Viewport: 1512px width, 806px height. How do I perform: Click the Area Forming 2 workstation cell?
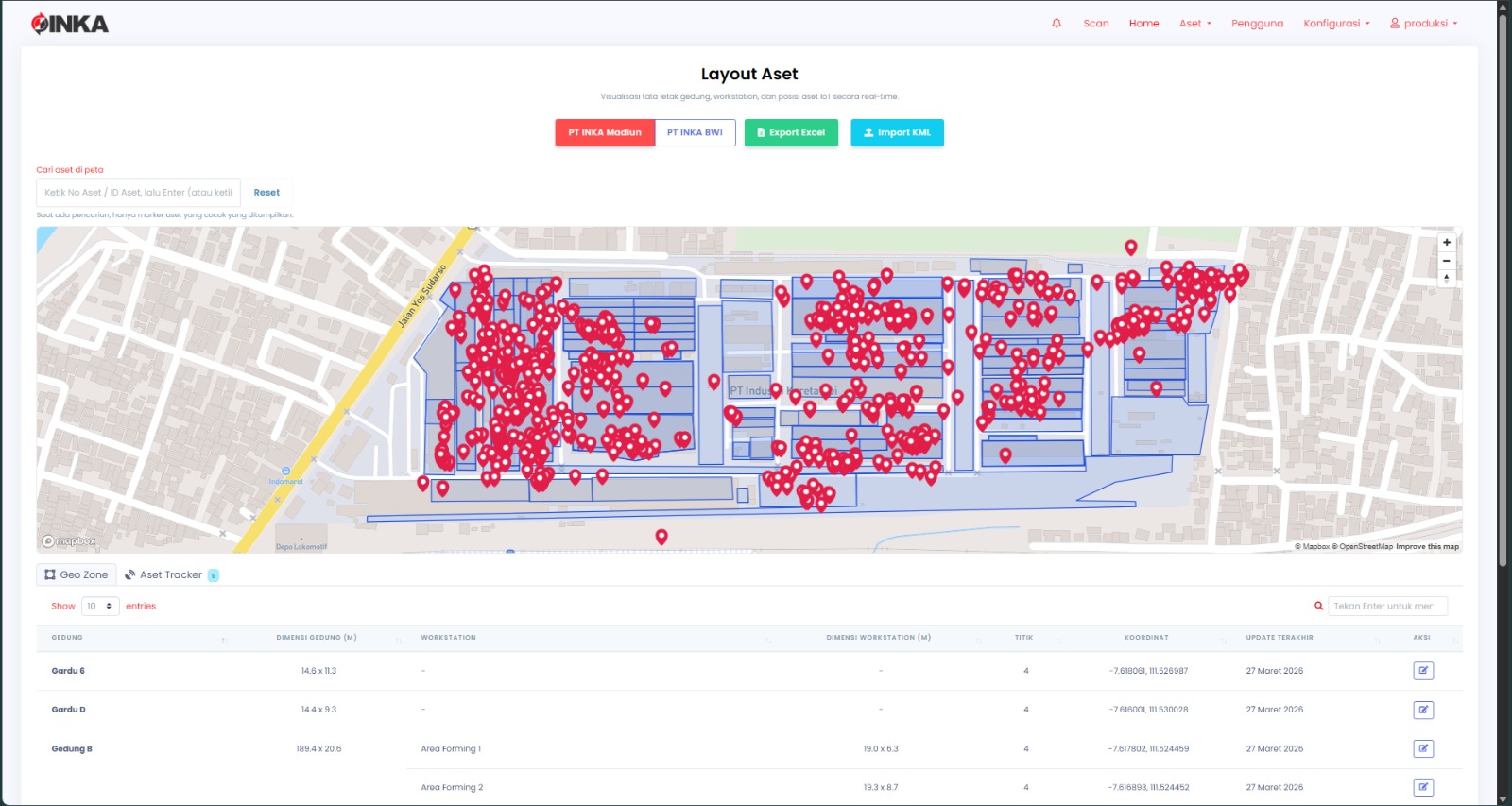(452, 787)
